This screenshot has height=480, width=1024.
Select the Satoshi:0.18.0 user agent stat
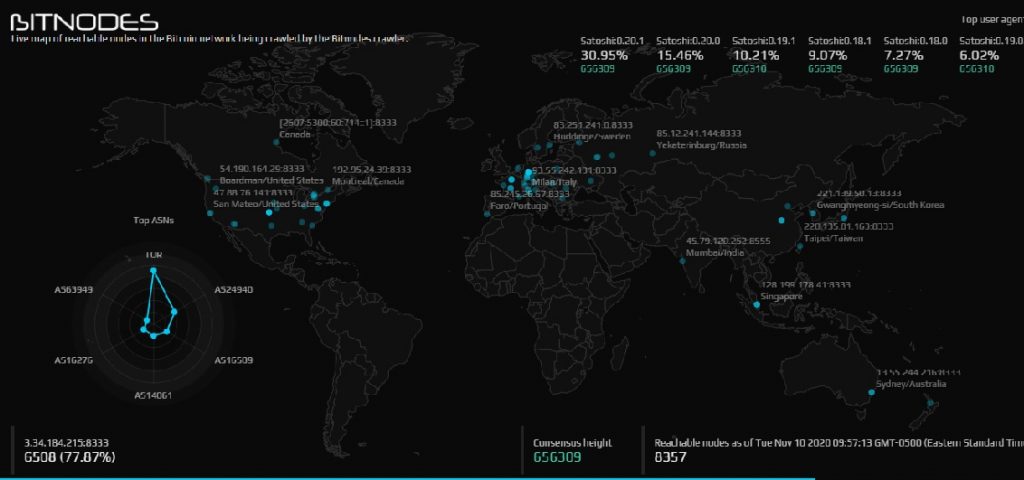pyautogui.click(x=915, y=54)
